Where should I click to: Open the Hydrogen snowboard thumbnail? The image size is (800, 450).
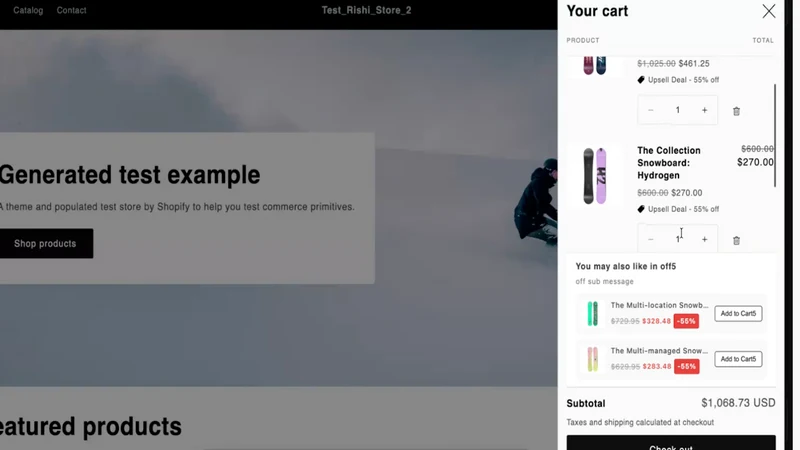(x=594, y=176)
